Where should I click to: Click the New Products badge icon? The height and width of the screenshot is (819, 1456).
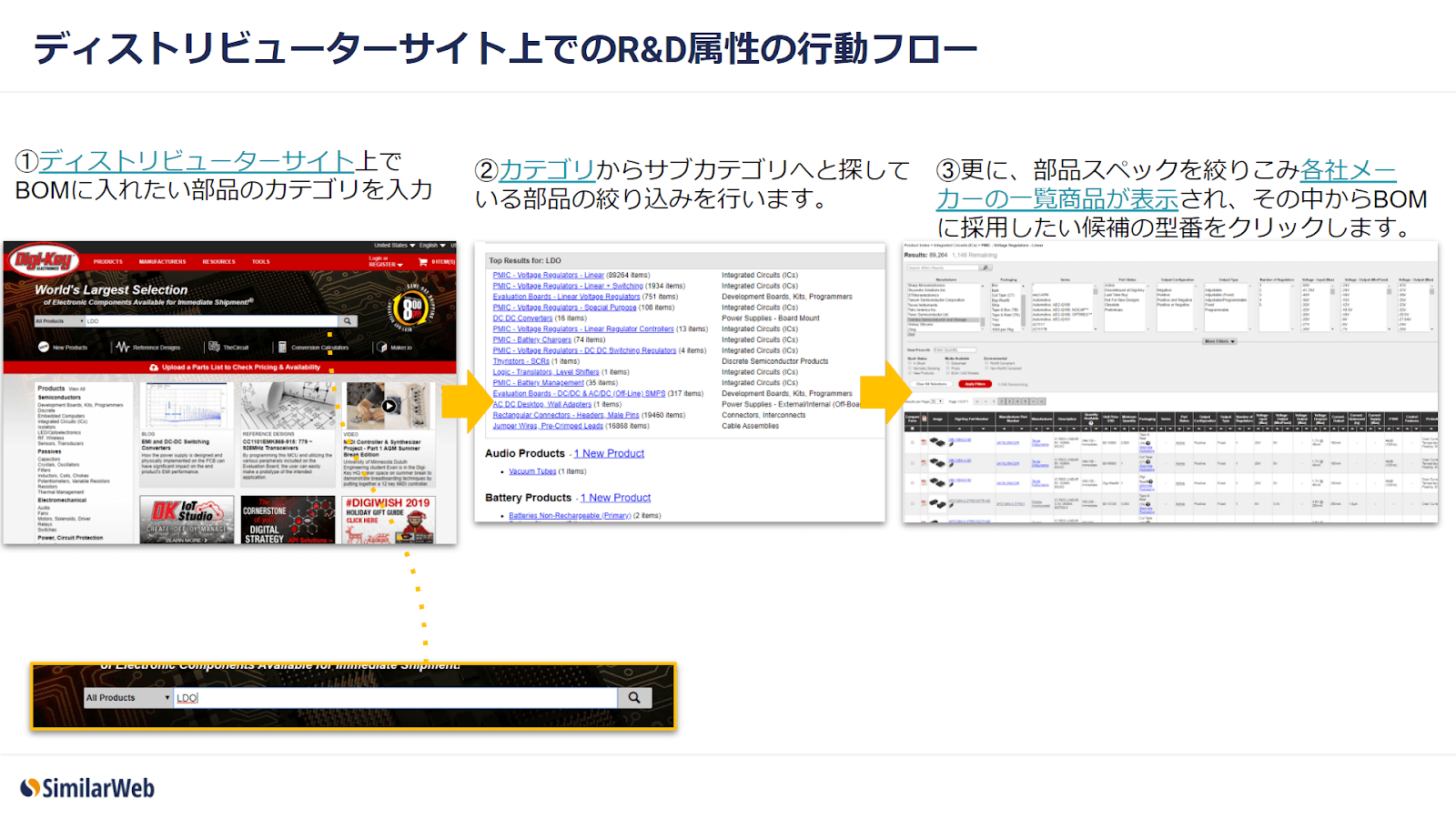point(44,347)
